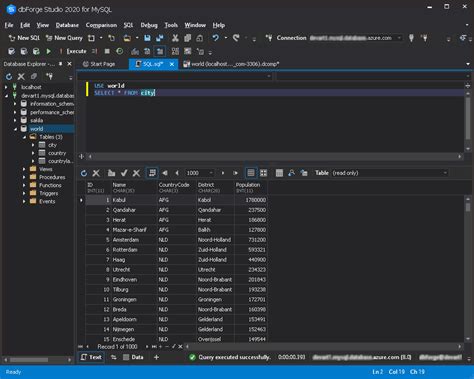Click the Undo arrow icon
The height and width of the screenshot is (379, 474).
216,38
